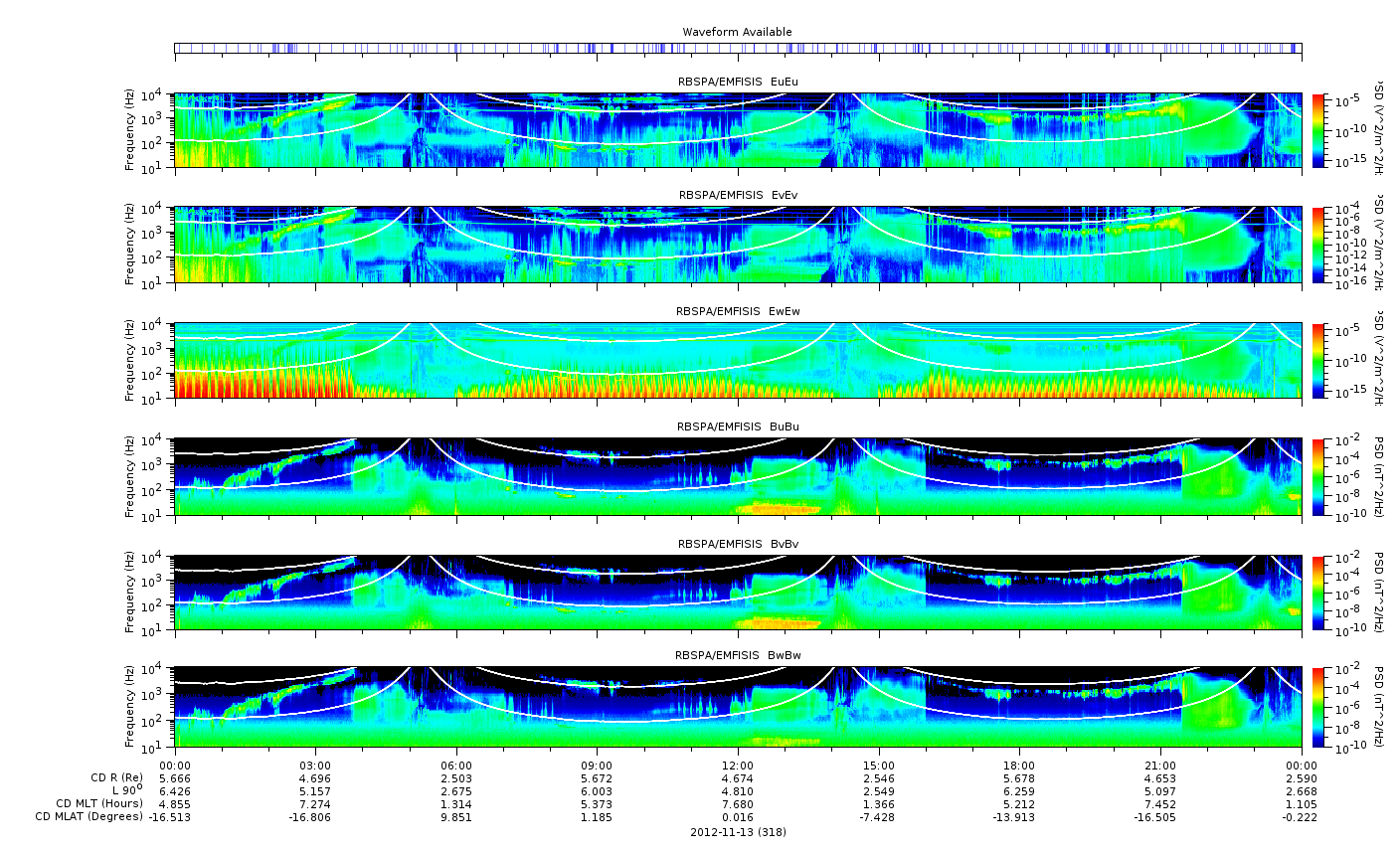Click inside the BvBv spectrogram plot
This screenshot has height=854, width=1400.
pyautogui.click(x=738, y=593)
